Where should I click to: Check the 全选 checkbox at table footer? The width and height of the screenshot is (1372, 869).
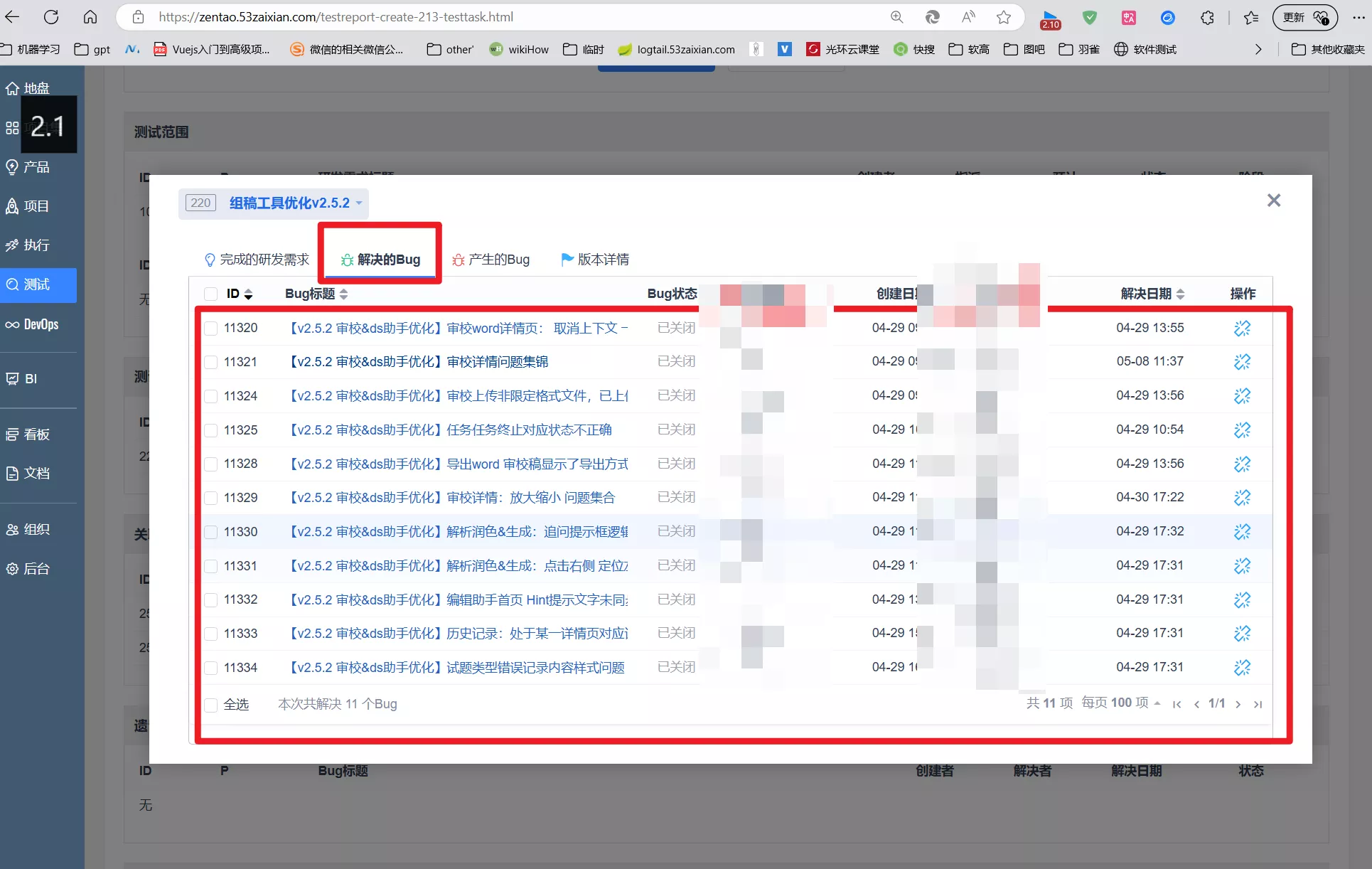(x=210, y=705)
